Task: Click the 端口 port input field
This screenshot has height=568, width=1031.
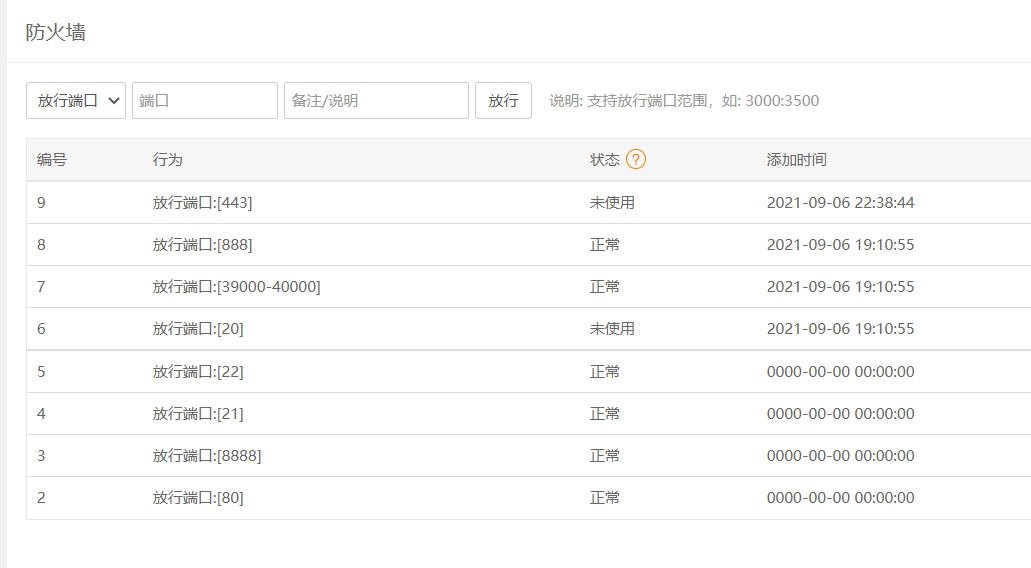Action: pos(205,101)
